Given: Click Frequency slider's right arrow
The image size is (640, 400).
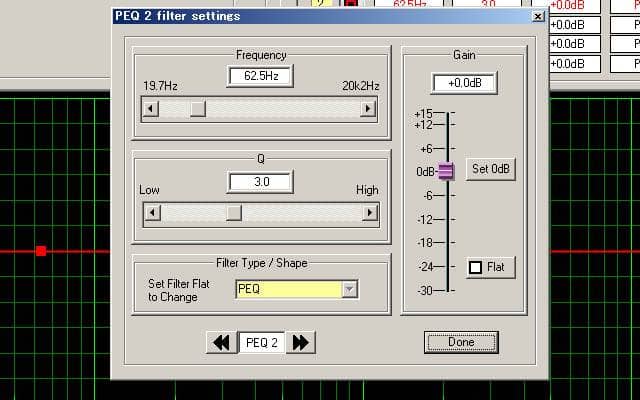Looking at the screenshot, I should (370, 109).
